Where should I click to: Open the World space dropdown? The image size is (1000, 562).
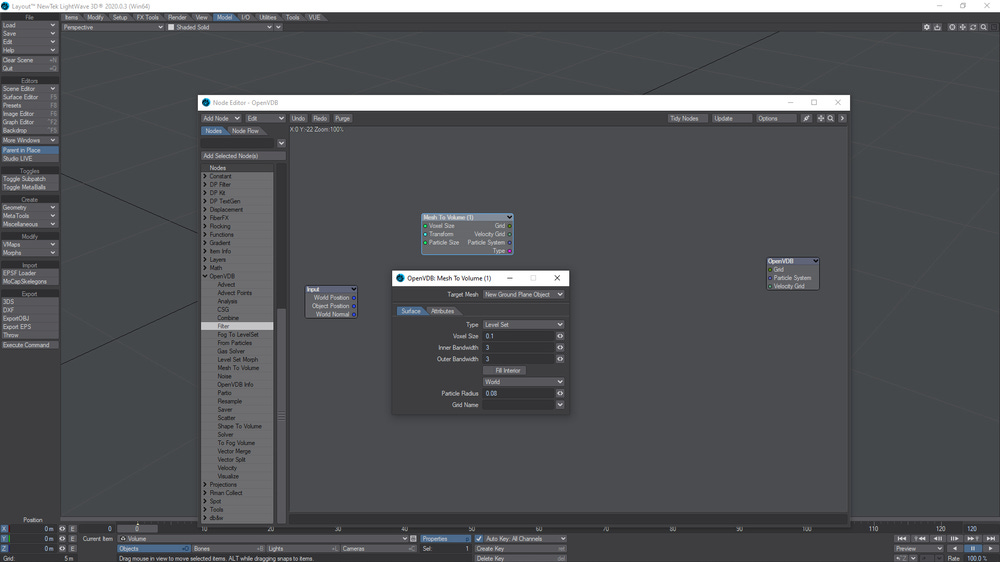click(x=524, y=382)
